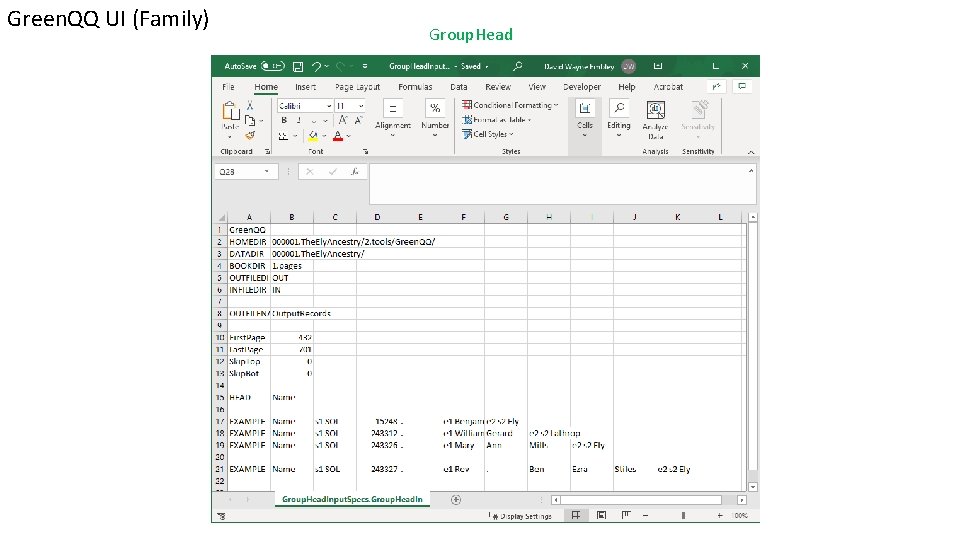
Task: Expand the formula bar chevron
Action: tap(751, 171)
